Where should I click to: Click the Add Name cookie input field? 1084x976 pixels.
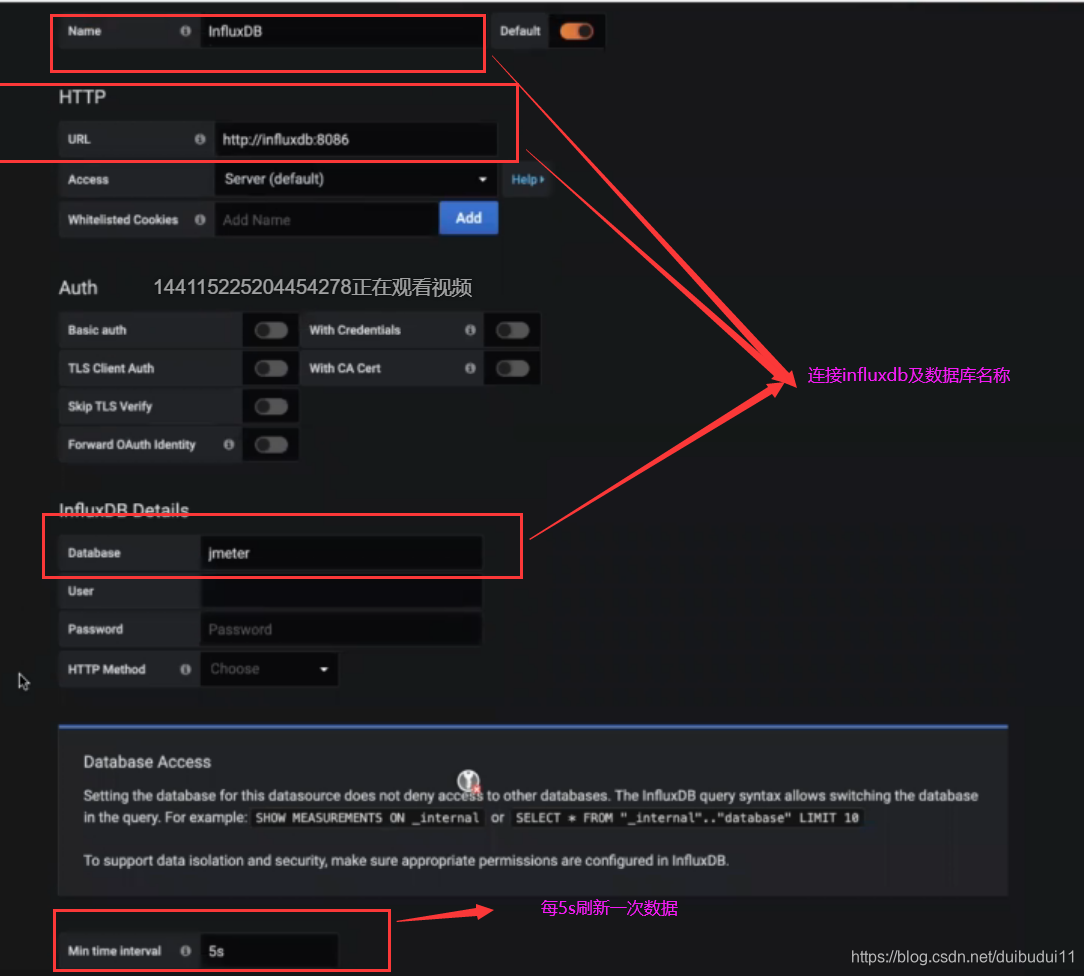coord(327,220)
